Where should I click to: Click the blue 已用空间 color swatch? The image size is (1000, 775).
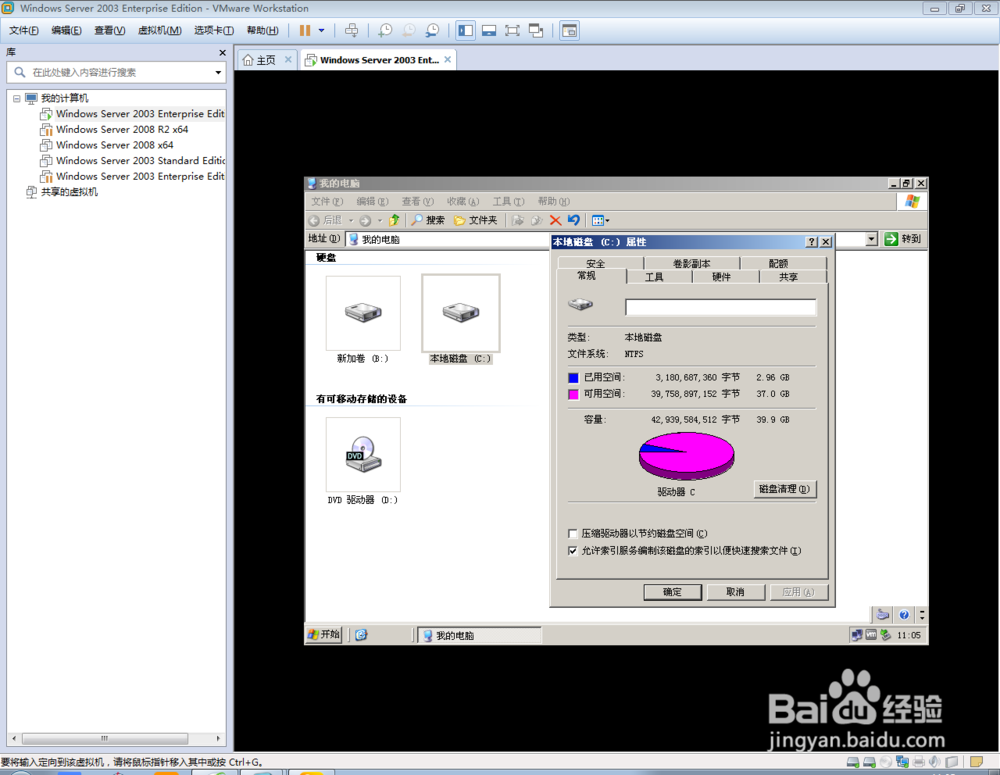[573, 378]
